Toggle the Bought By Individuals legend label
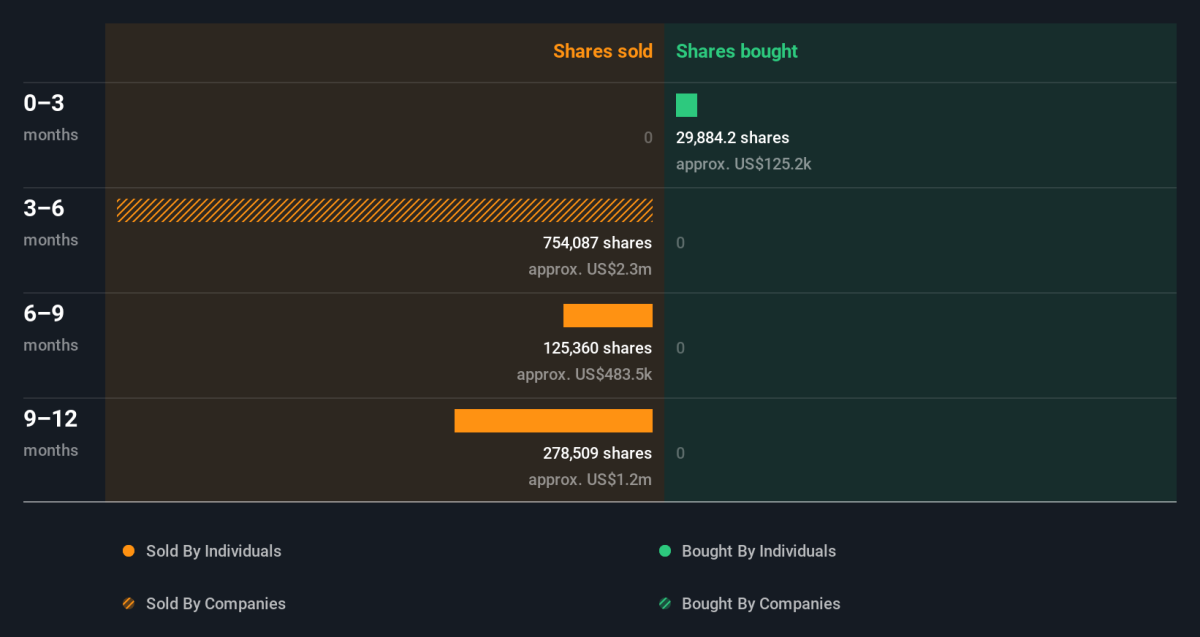 pyautogui.click(x=758, y=551)
